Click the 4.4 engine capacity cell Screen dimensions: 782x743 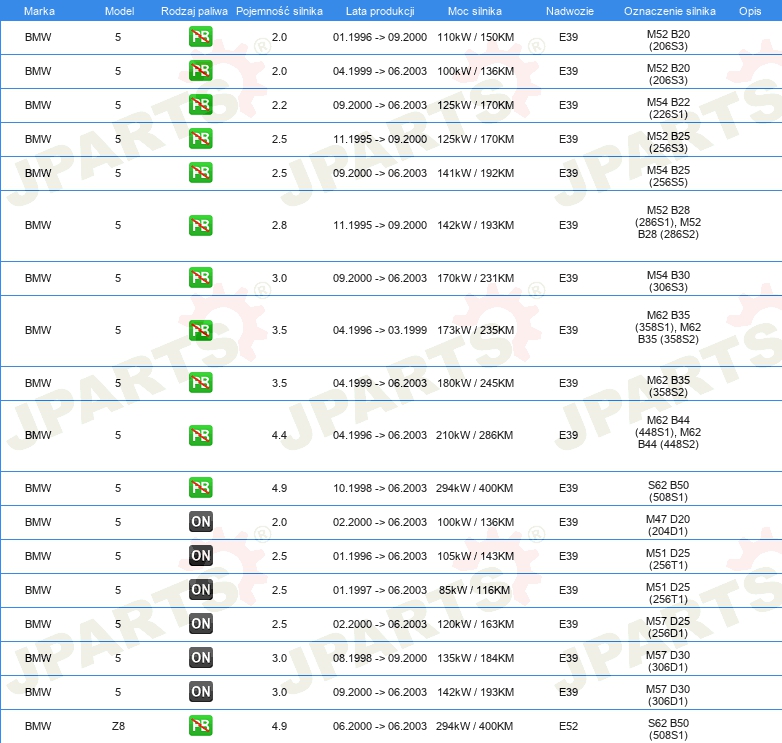279,435
